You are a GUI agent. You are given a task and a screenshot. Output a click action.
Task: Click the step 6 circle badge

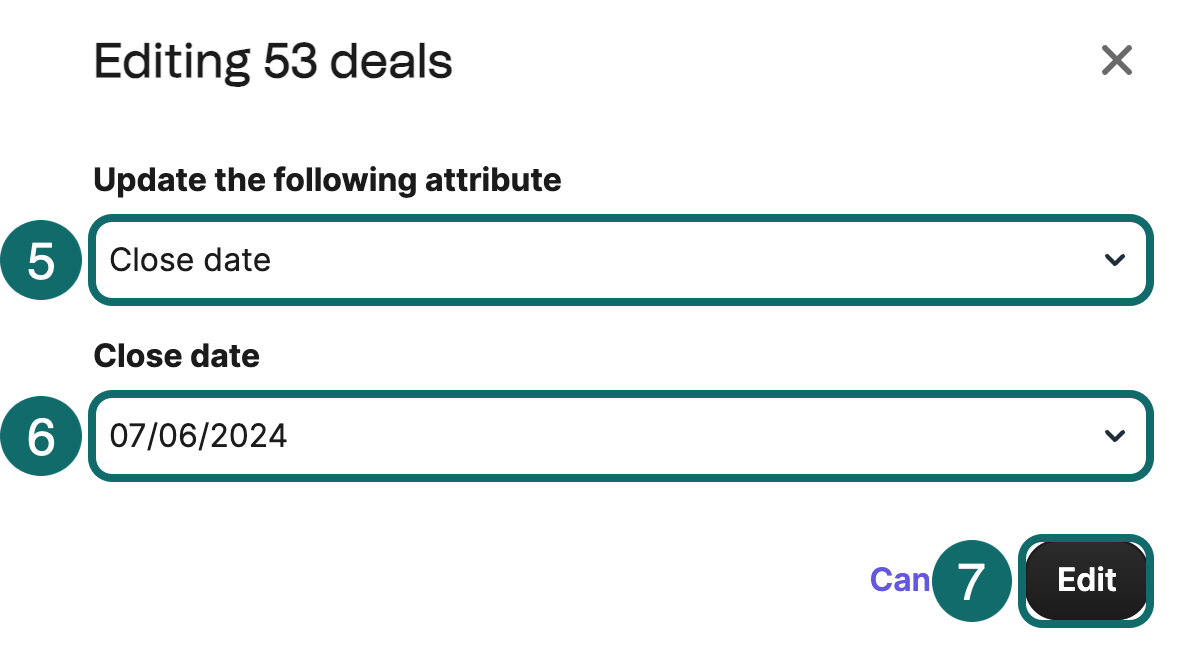(41, 435)
